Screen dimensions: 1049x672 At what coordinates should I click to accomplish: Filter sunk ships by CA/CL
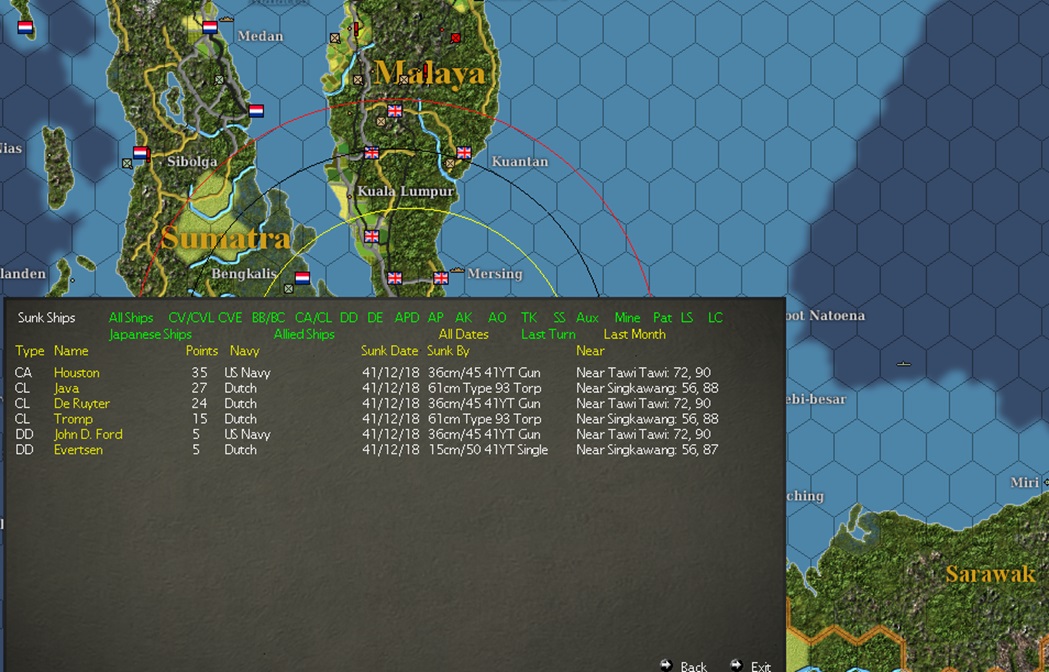pyautogui.click(x=313, y=317)
